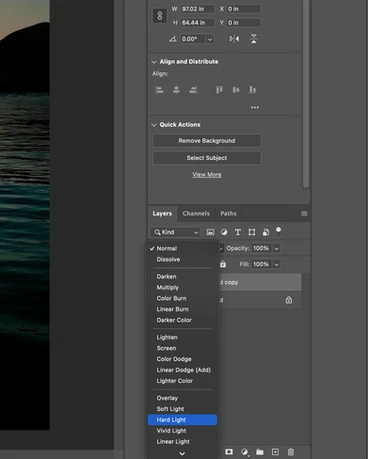Filter layers by type layers icon
This screenshot has width=368, height=459.
click(238, 232)
